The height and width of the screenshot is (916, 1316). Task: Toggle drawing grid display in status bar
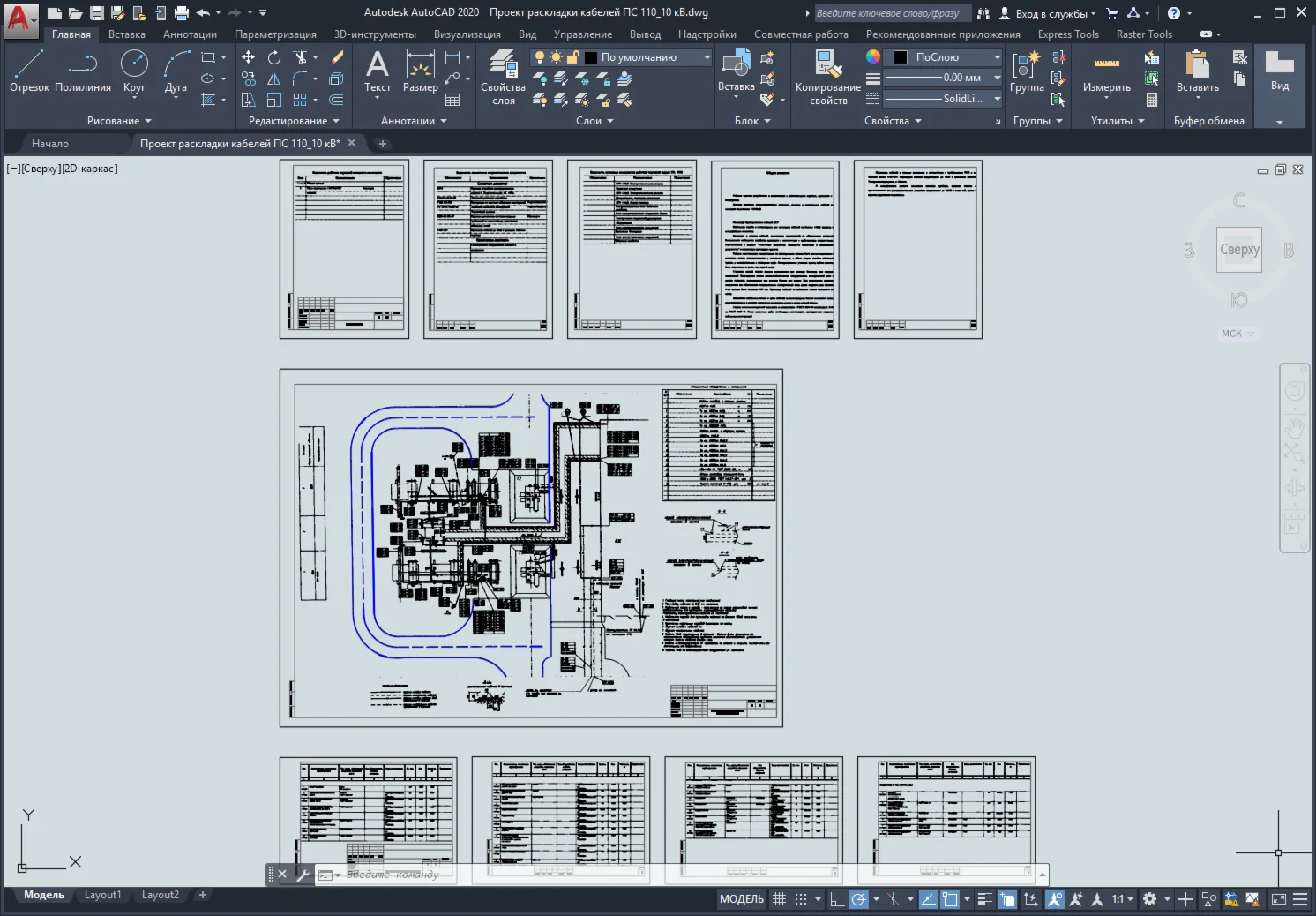click(x=779, y=899)
